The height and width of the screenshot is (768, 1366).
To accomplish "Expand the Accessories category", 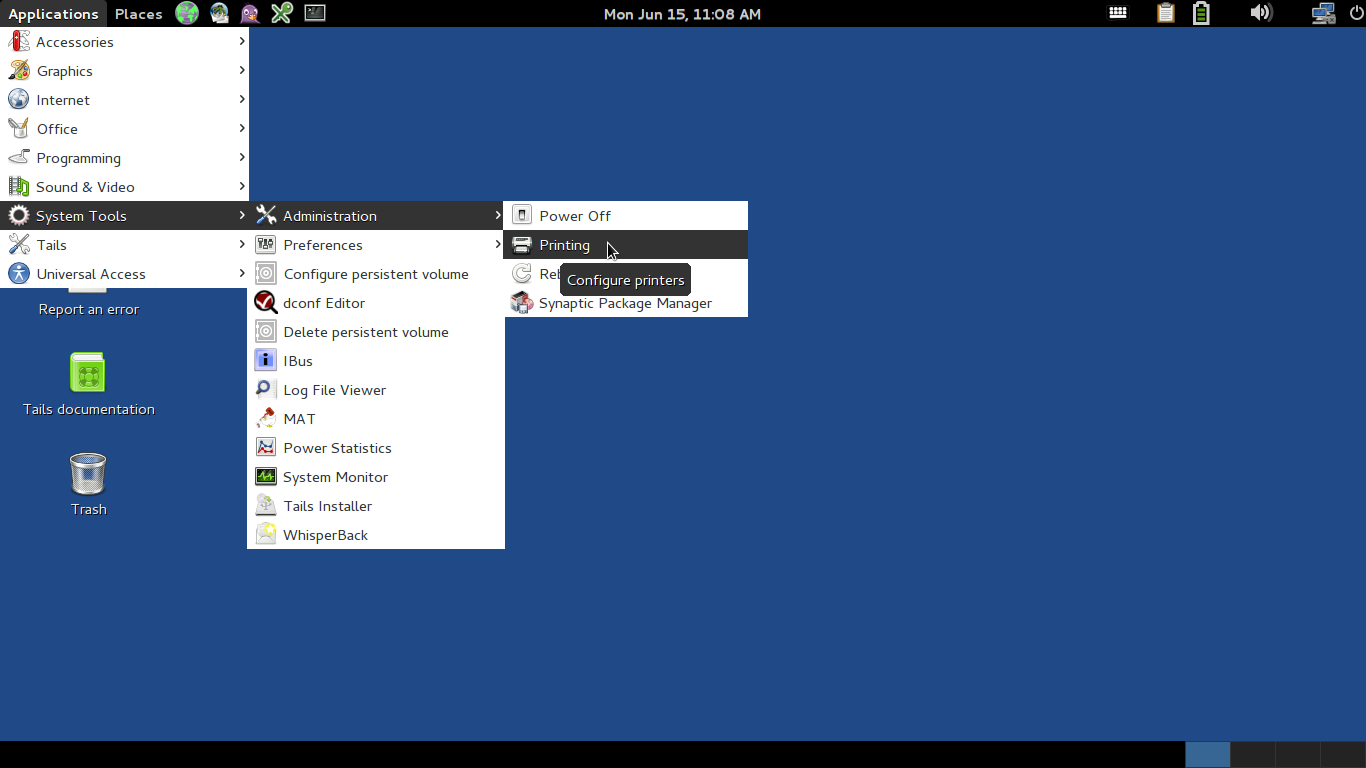I will (x=125, y=42).
